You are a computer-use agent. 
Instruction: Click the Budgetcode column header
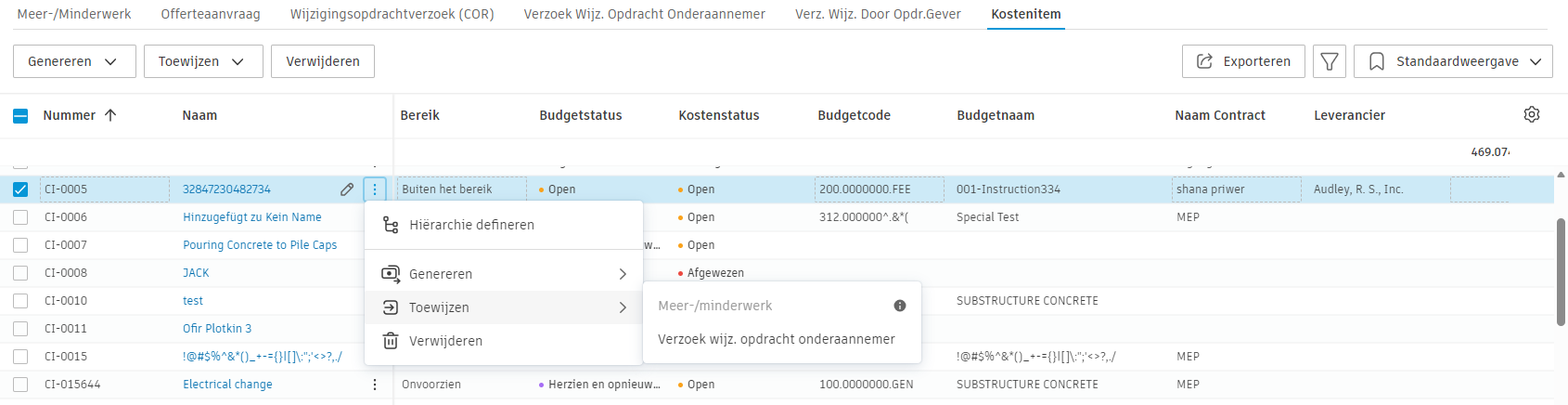pyautogui.click(x=855, y=115)
